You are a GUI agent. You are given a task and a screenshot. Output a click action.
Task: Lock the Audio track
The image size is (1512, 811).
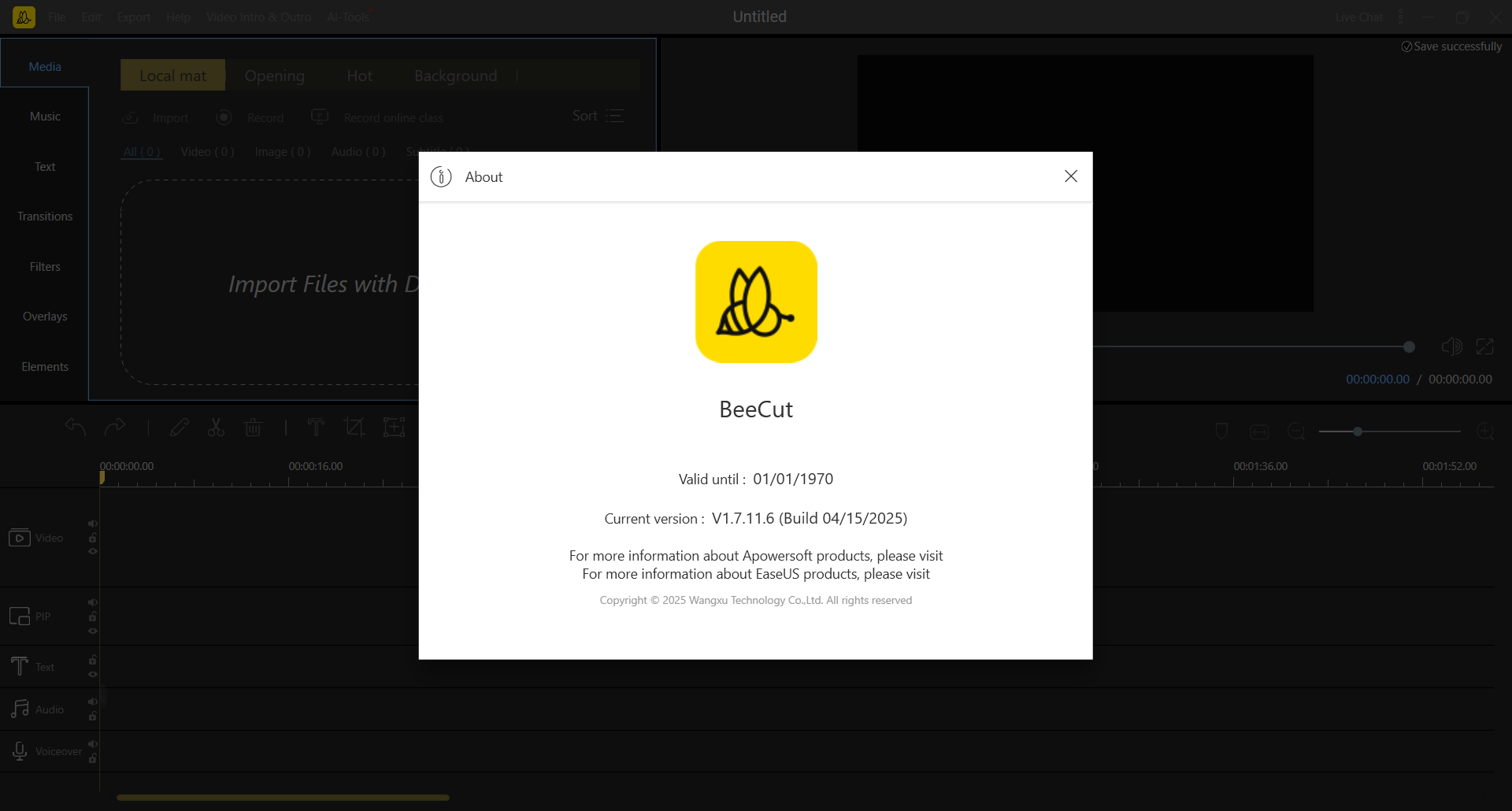pos(93,716)
